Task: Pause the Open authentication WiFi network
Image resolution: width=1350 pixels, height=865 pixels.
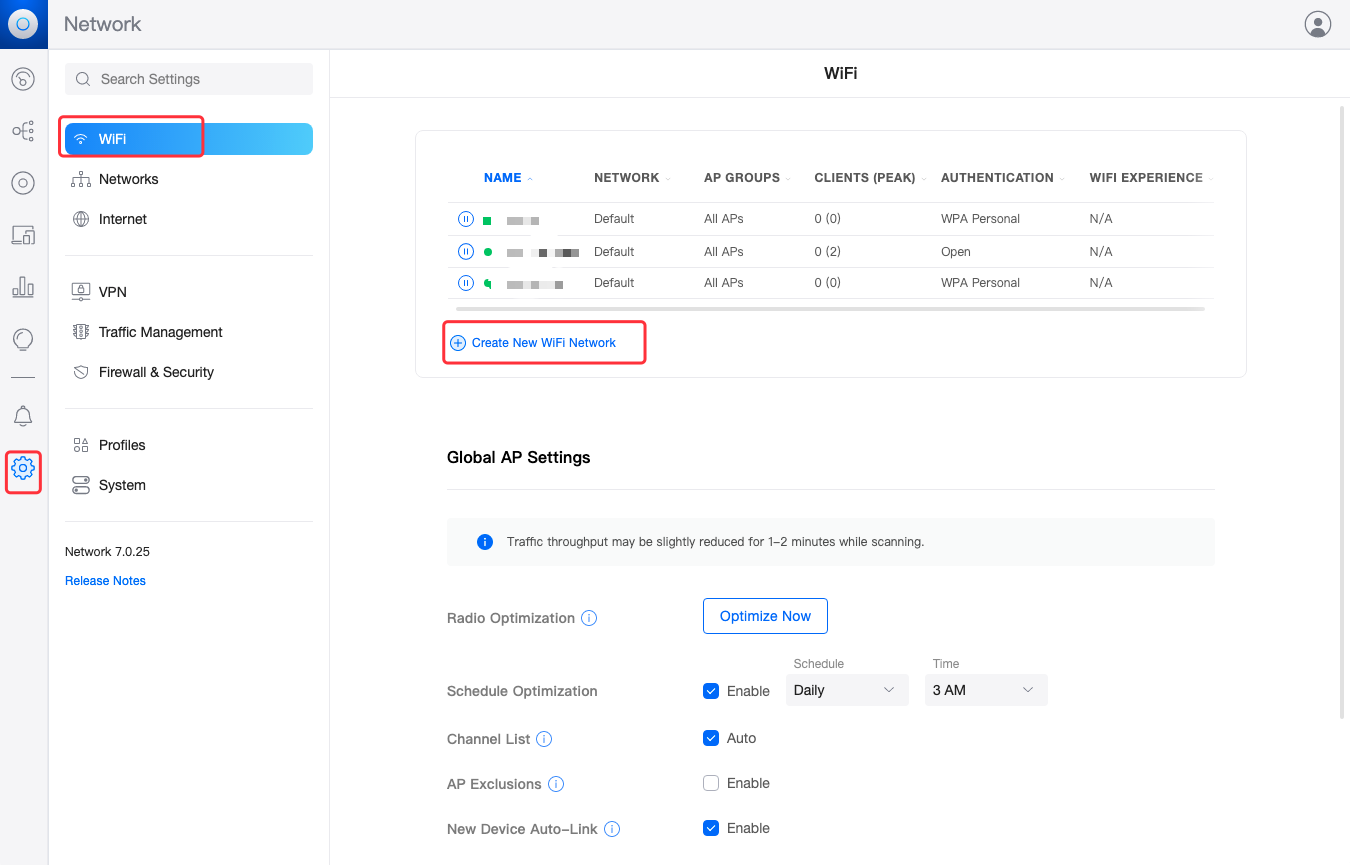Action: [x=465, y=252]
